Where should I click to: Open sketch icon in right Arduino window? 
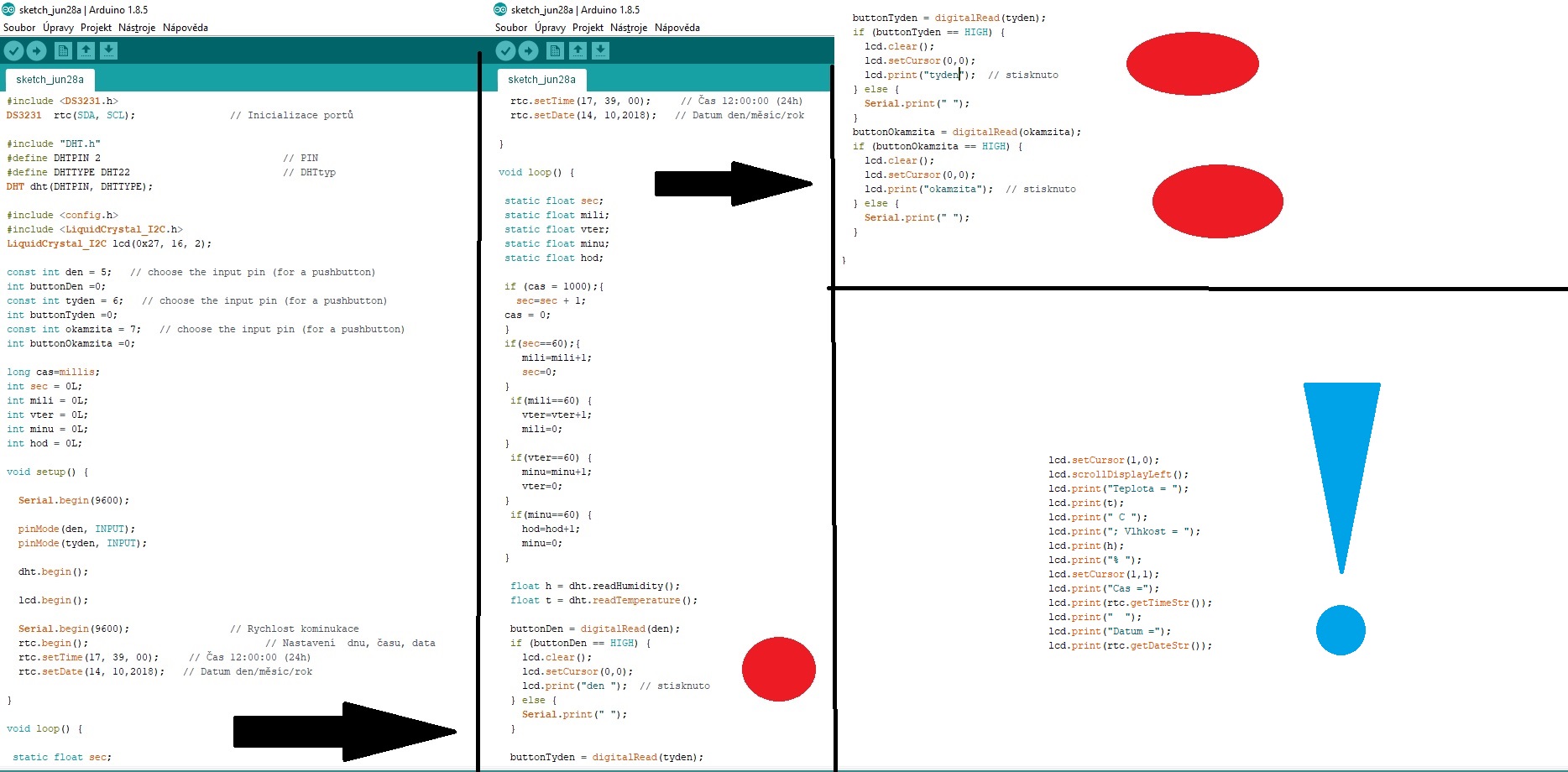coord(578,51)
